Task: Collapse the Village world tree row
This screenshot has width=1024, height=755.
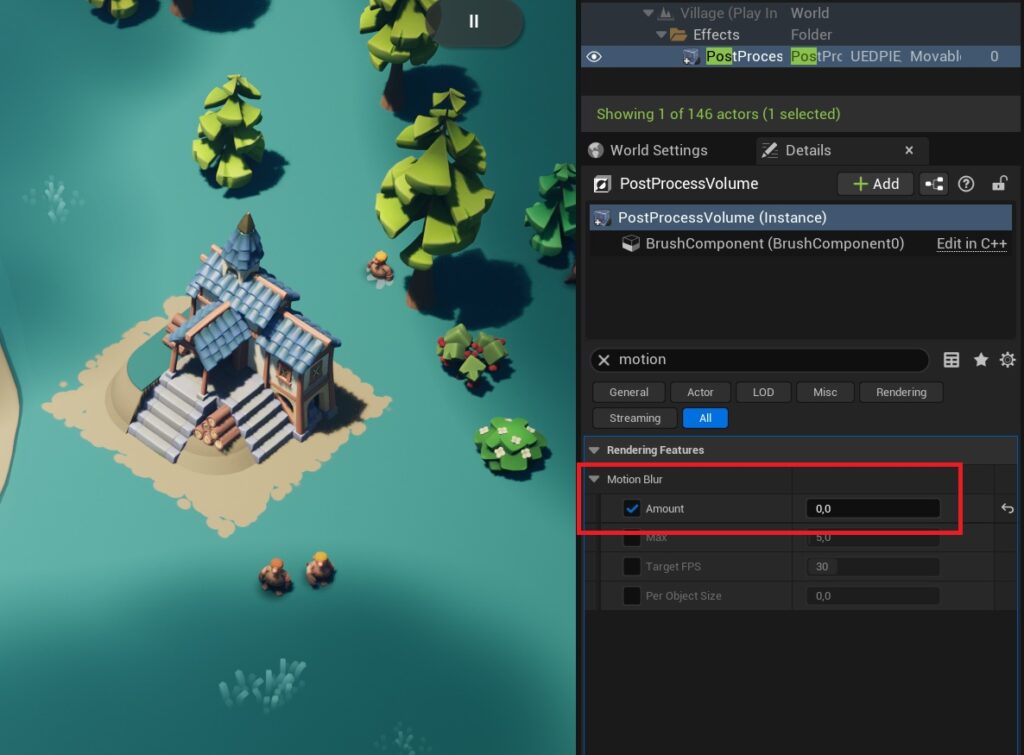Action: pos(648,13)
